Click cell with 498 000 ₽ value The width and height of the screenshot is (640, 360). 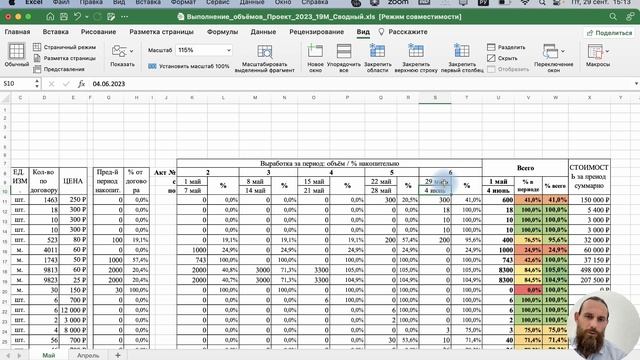[589, 270]
